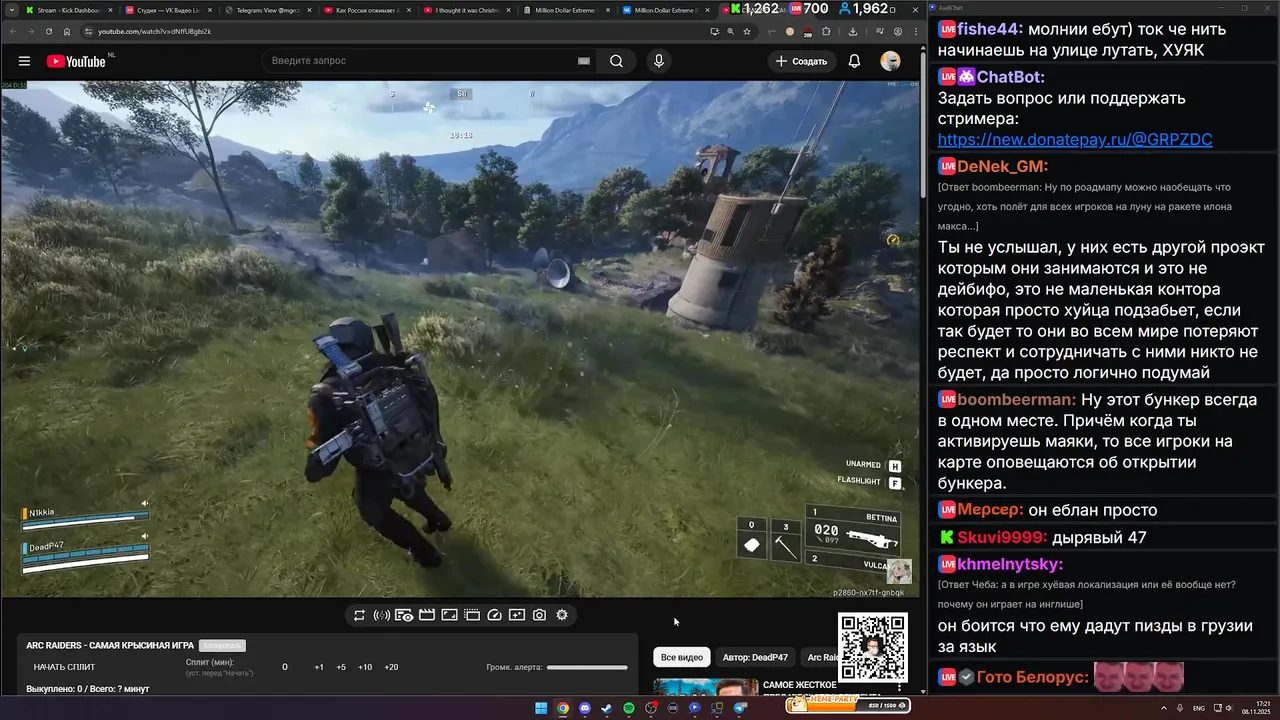The height and width of the screenshot is (720, 1280).
Task: Open the Chrome three-dot menu
Action: click(916, 31)
